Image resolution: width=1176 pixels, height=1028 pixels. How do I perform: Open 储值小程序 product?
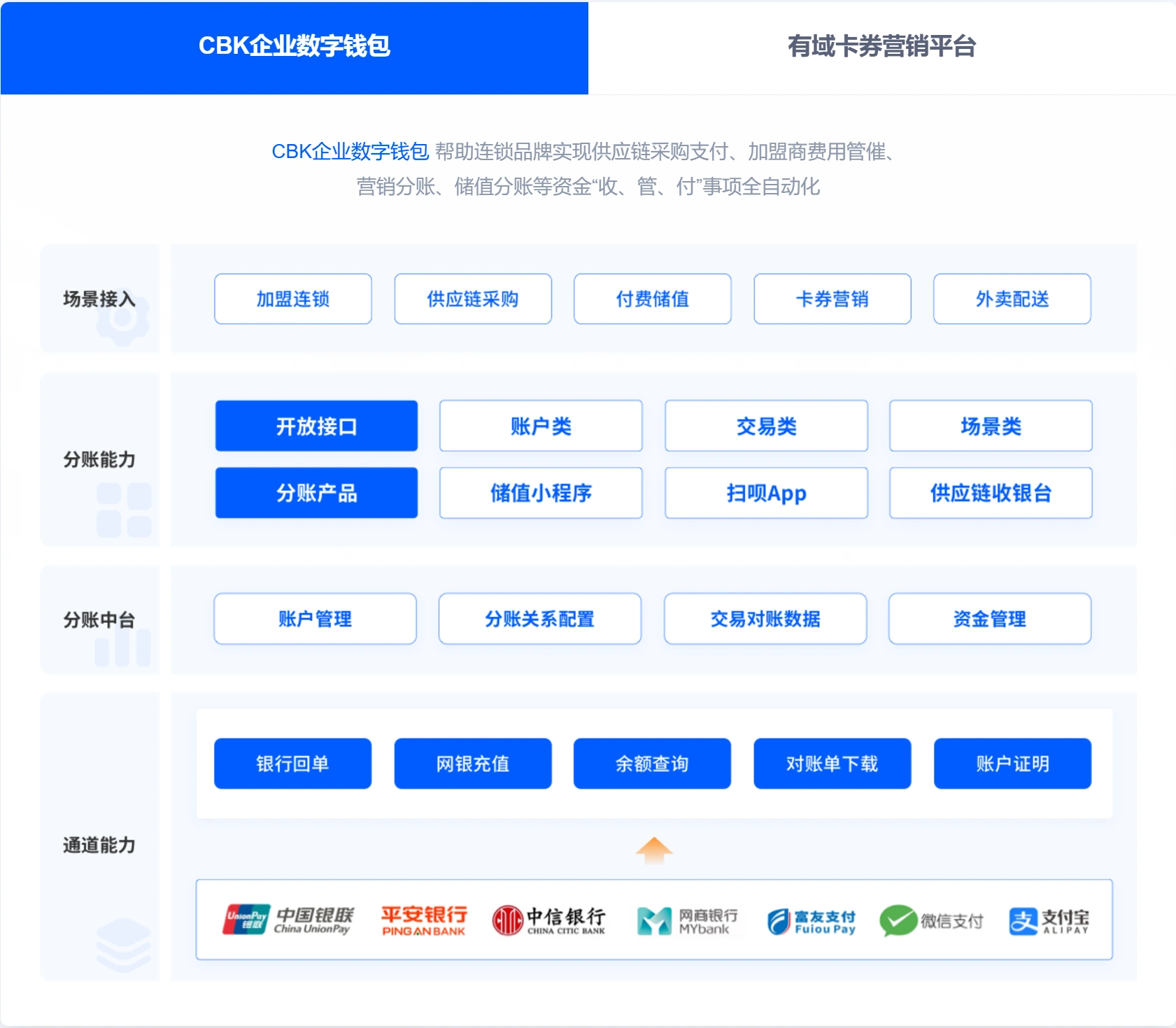(x=541, y=493)
